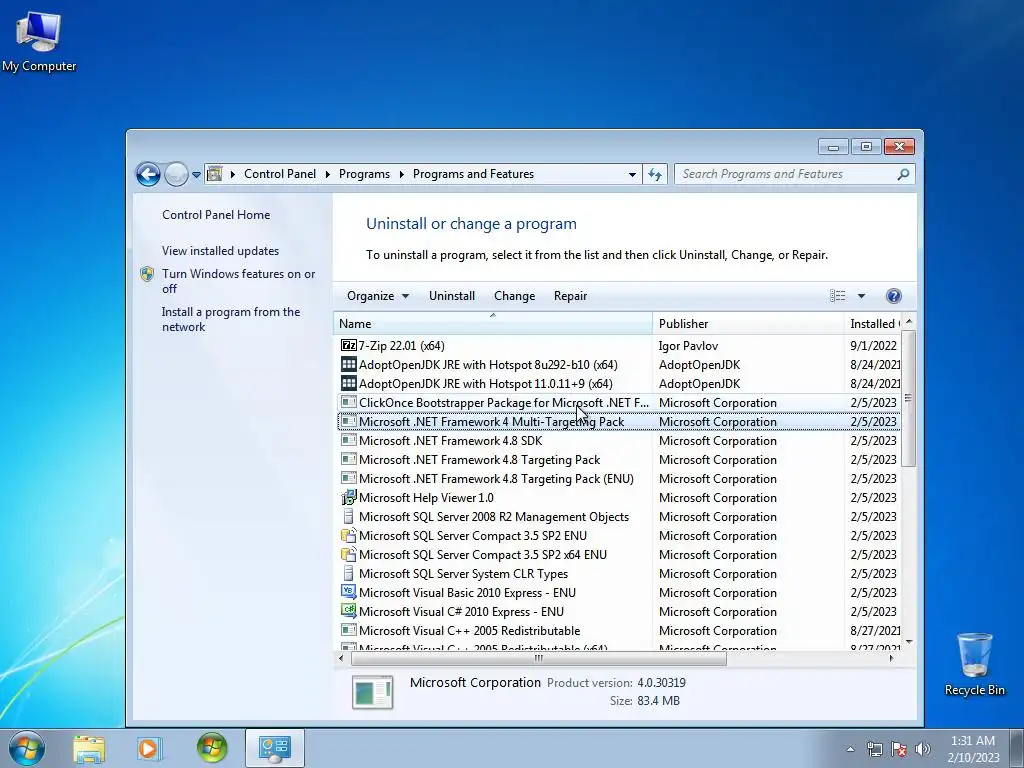Select Microsoft .NET Framework 4.8 SDK row
1024x768 pixels.
coord(618,441)
